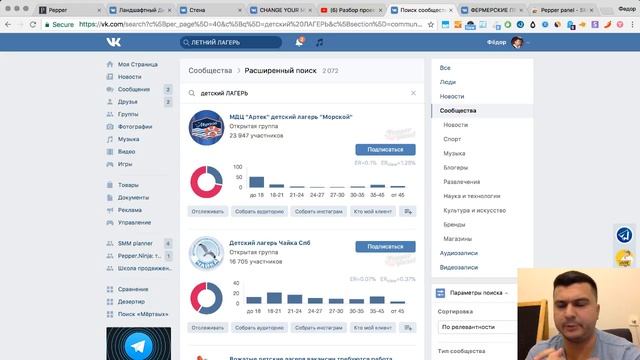Open МДЦ Артек Морской group title
The width and height of the screenshot is (640, 360).
[291, 117]
